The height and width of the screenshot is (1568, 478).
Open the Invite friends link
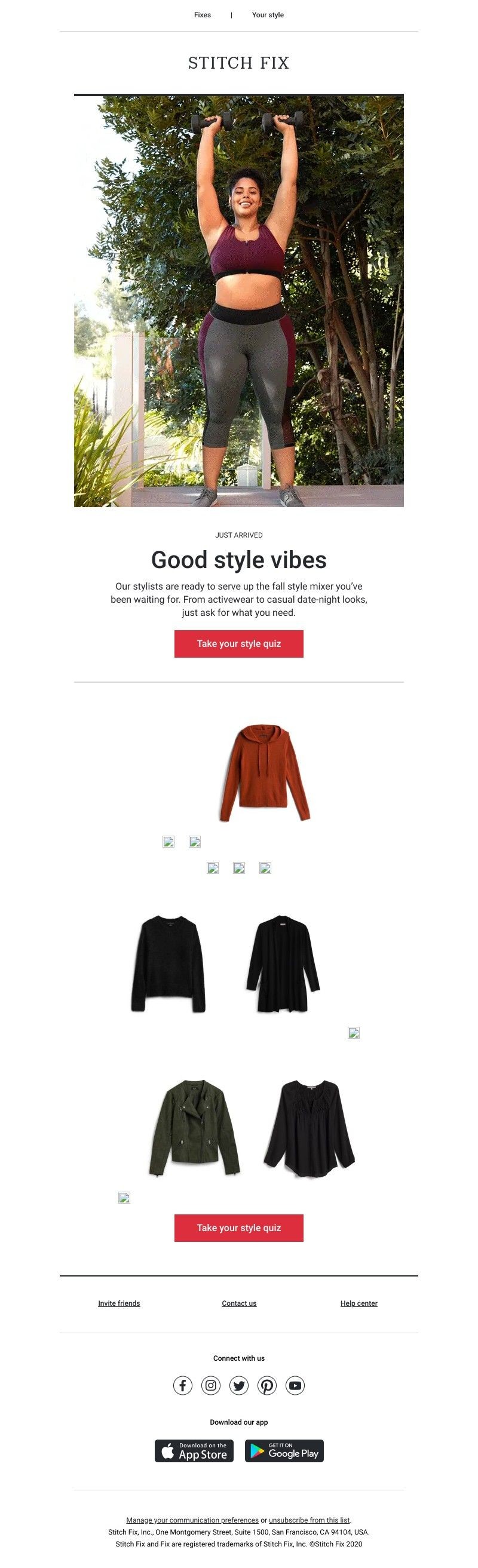tap(119, 1303)
